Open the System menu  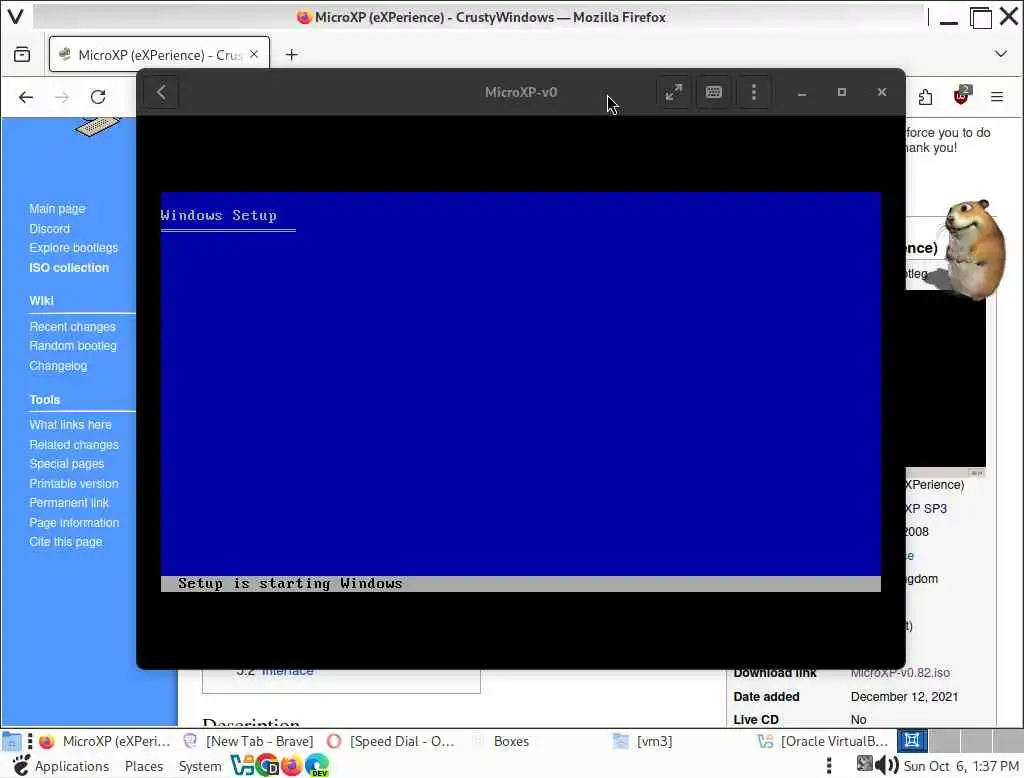tap(200, 766)
